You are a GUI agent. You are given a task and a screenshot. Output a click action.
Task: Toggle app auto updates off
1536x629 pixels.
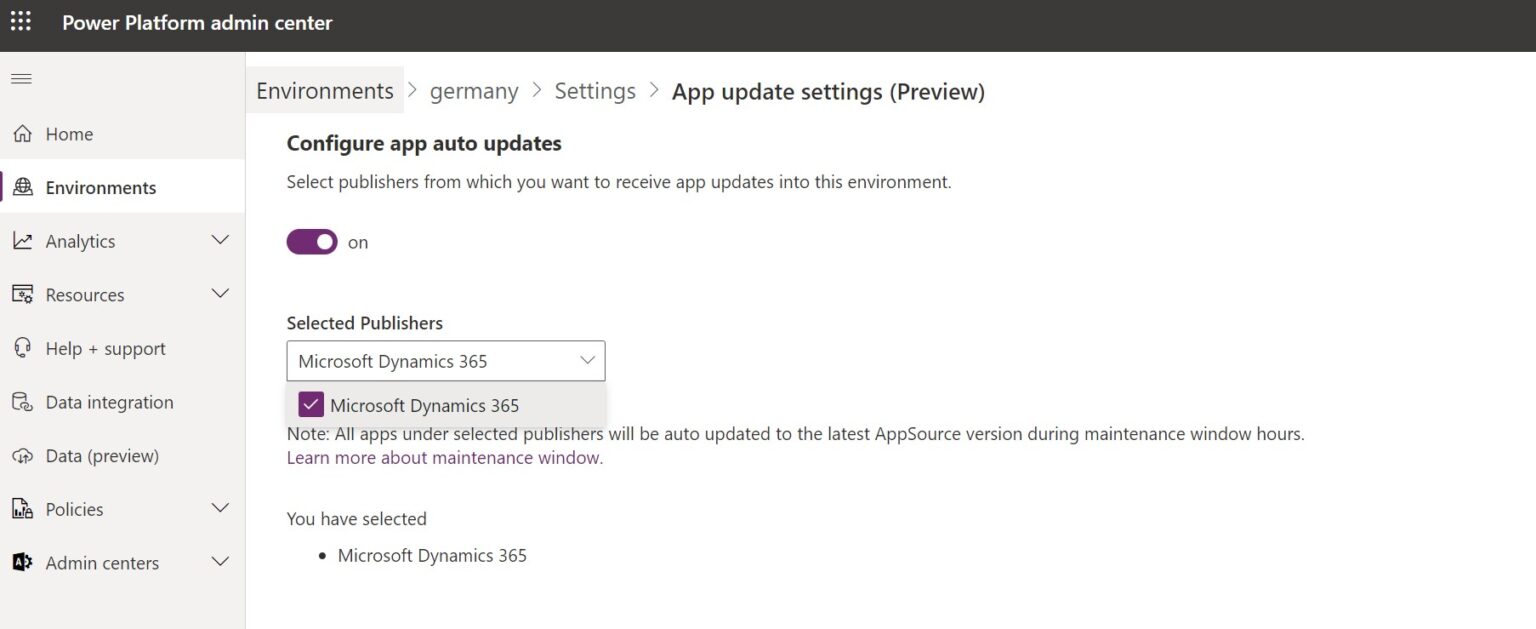(312, 241)
